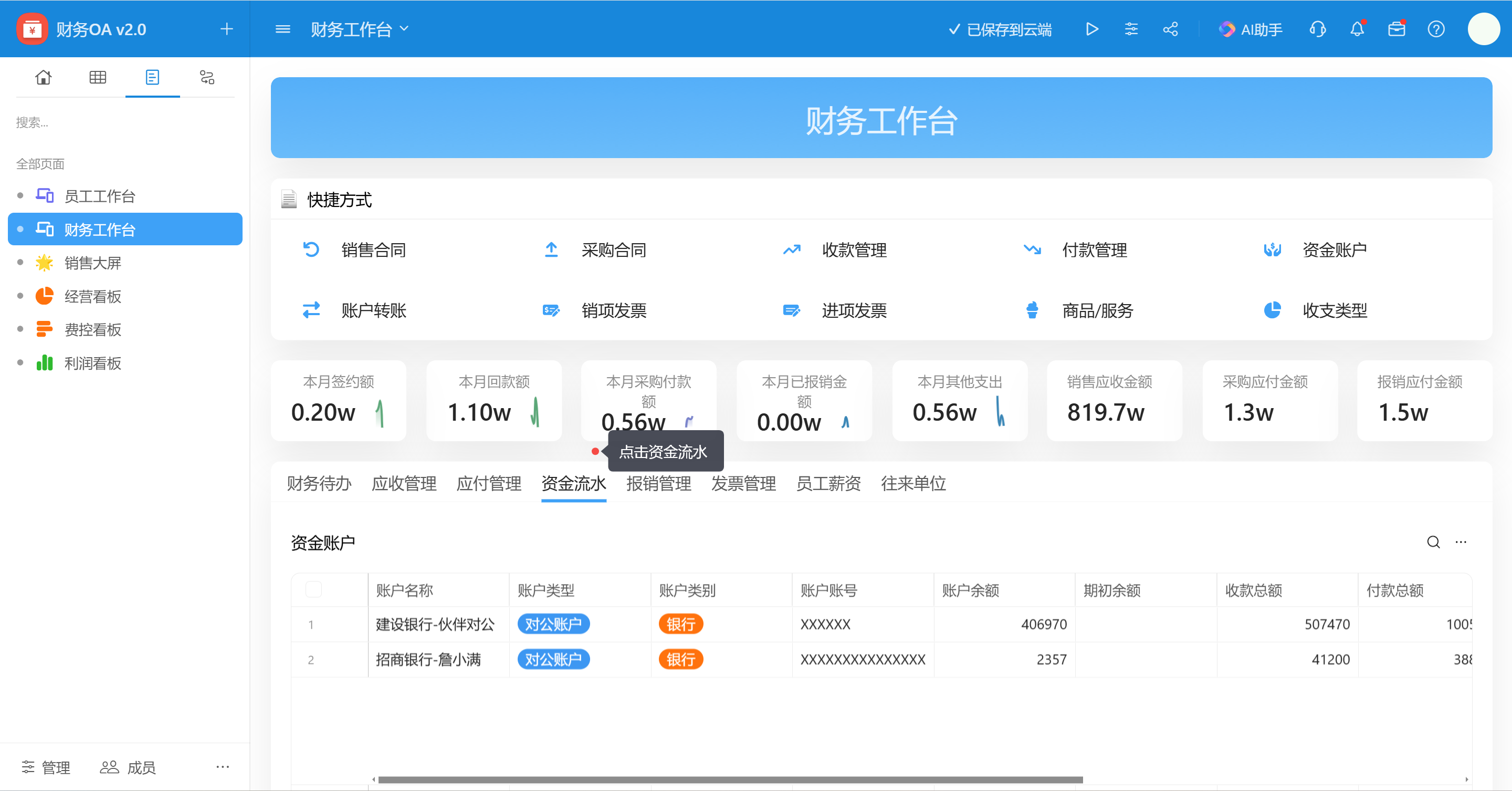The height and width of the screenshot is (791, 1512).
Task: Open 销售大屏 page in sidebar
Action: pos(125,263)
